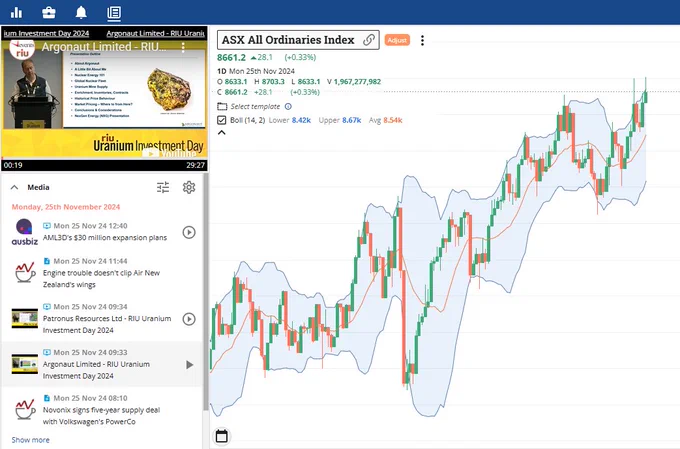Open Media filter sliders icon

[x=163, y=187]
